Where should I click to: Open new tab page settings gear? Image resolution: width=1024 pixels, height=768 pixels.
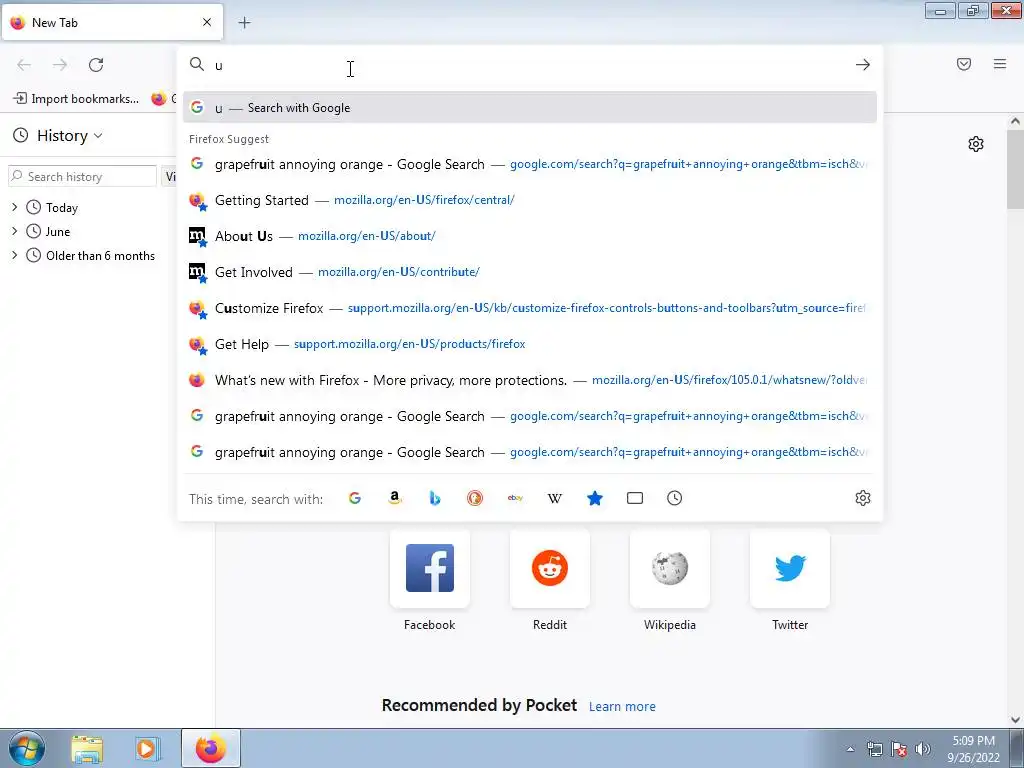976,144
